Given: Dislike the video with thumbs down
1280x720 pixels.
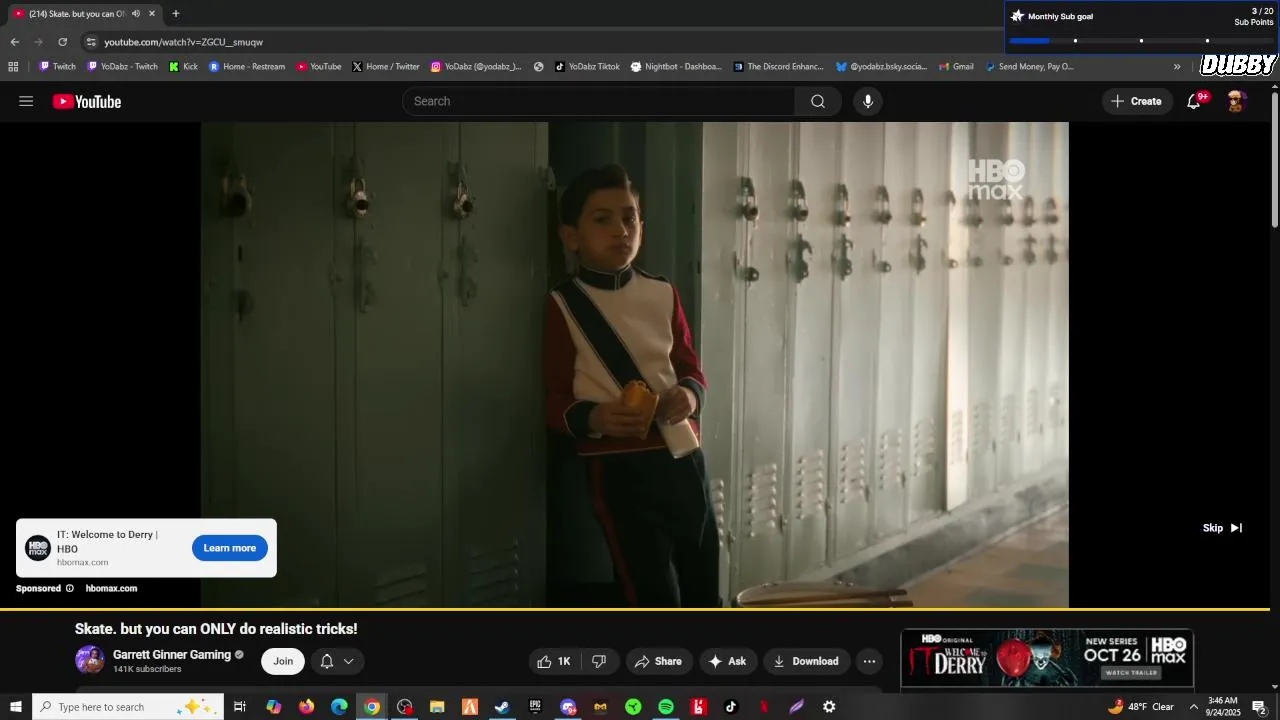Looking at the screenshot, I should coord(599,661).
